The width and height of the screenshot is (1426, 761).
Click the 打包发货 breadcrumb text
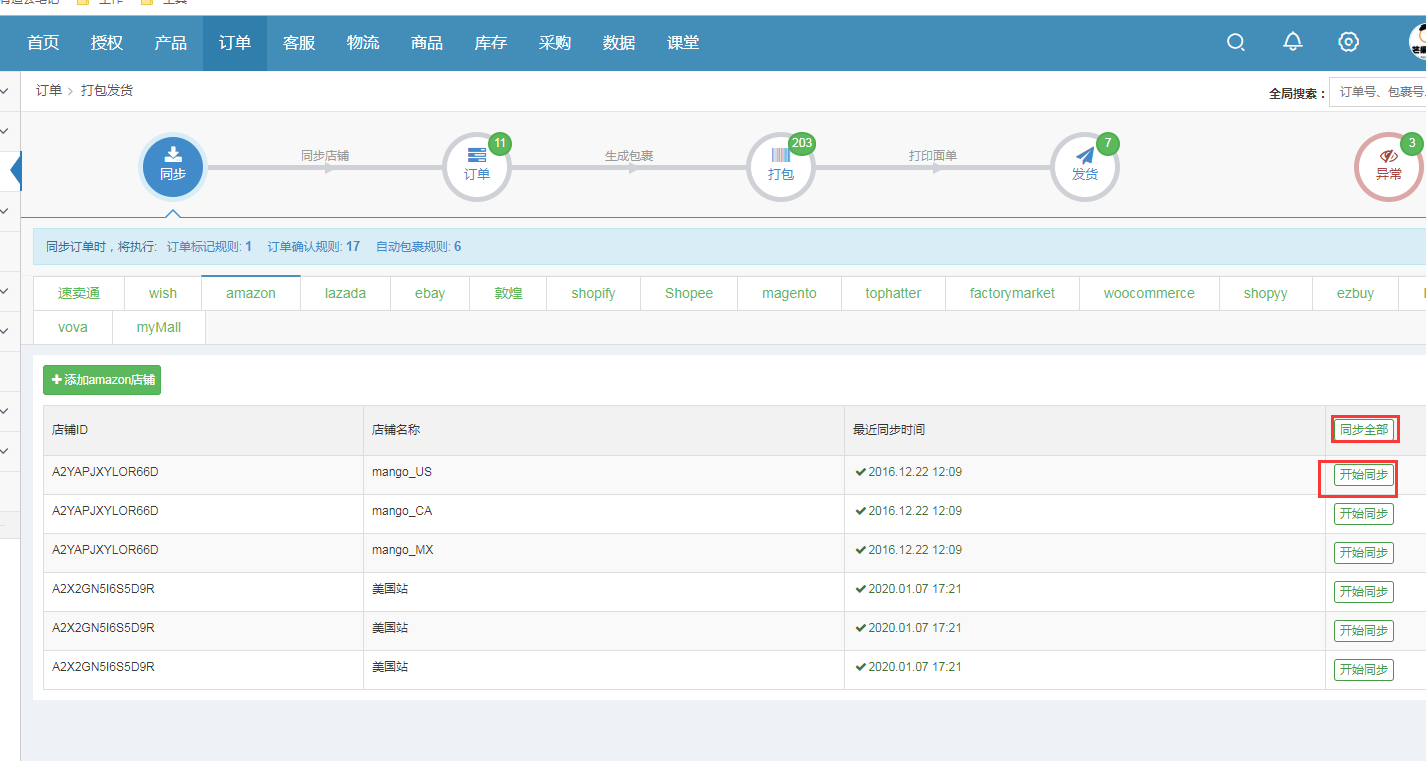click(107, 90)
